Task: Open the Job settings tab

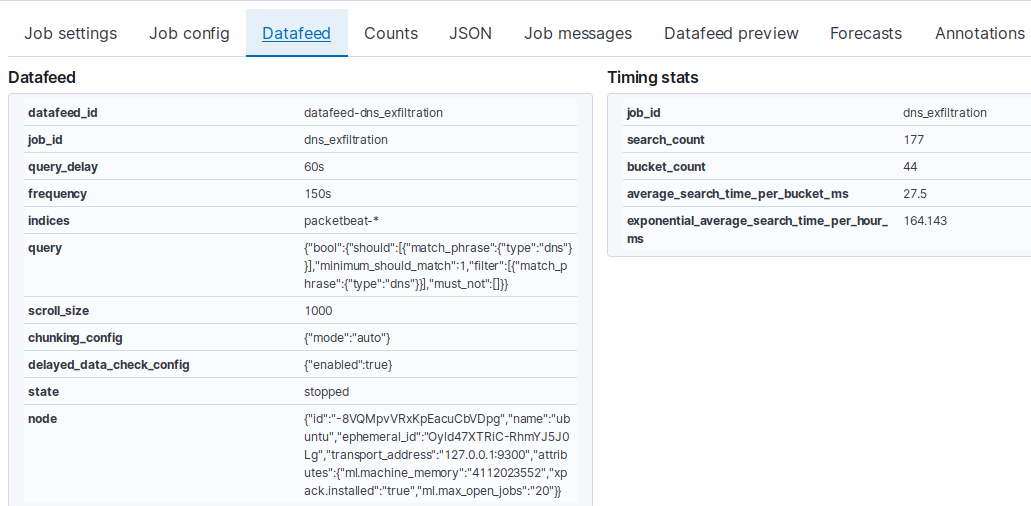Action: pyautogui.click(x=70, y=33)
